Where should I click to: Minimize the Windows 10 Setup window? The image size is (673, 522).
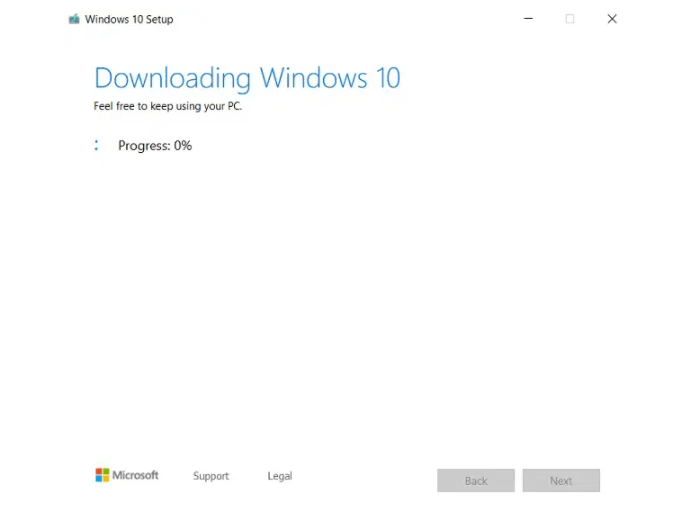(528, 18)
